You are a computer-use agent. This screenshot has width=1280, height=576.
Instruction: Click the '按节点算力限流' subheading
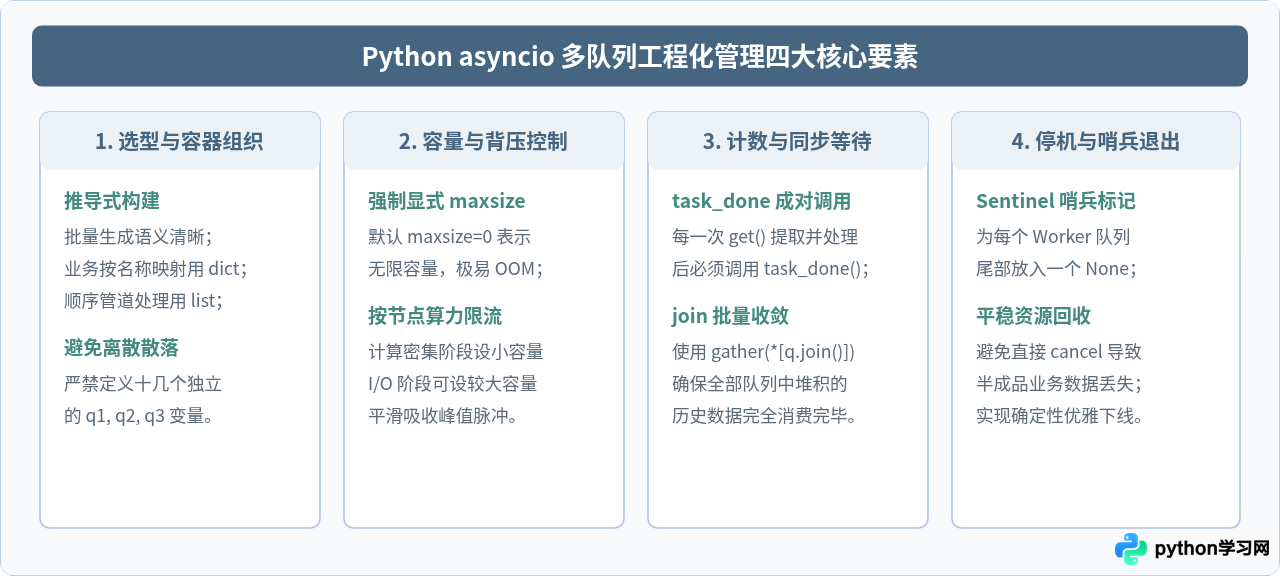click(x=435, y=316)
